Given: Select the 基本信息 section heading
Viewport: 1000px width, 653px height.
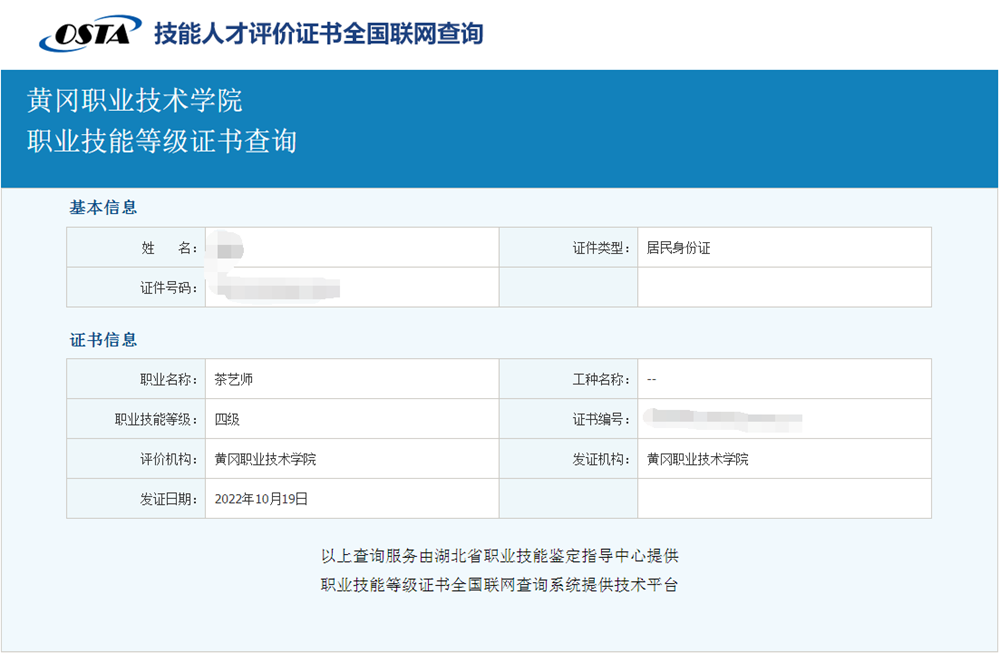Looking at the screenshot, I should pos(103,208).
